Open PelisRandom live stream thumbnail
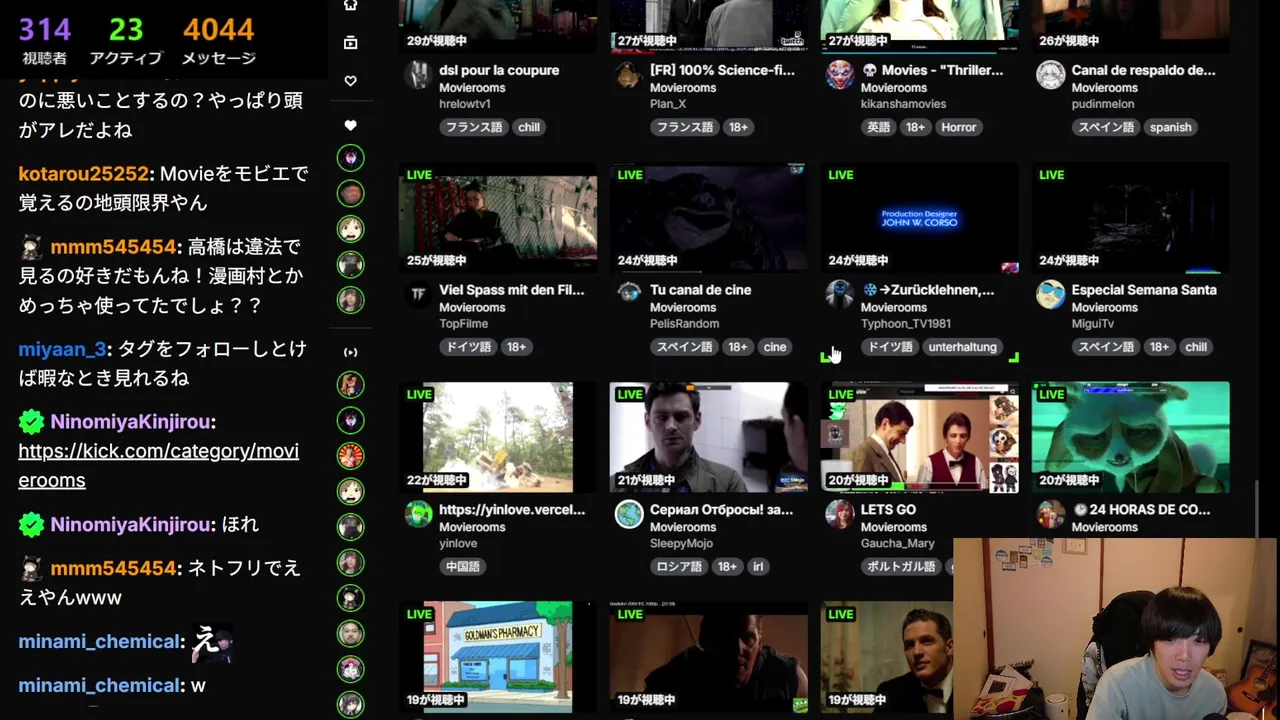Image resolution: width=1280 pixels, height=720 pixels. [709, 217]
